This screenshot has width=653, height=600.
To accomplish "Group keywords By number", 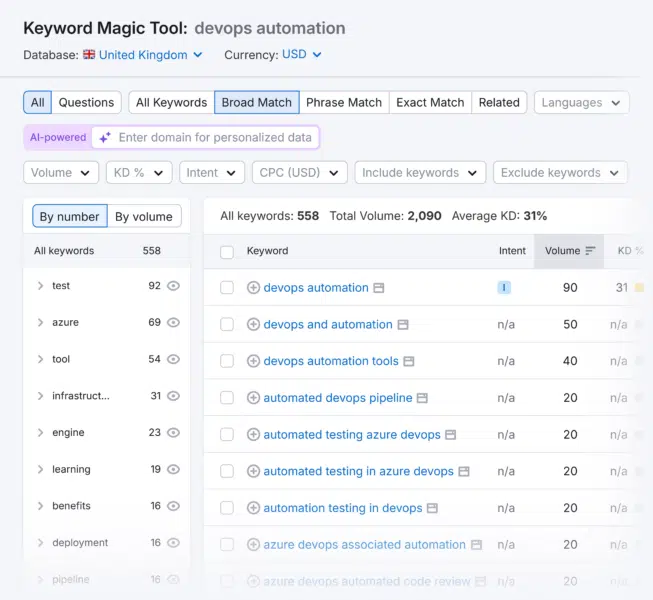I will pyautogui.click(x=70, y=216).
